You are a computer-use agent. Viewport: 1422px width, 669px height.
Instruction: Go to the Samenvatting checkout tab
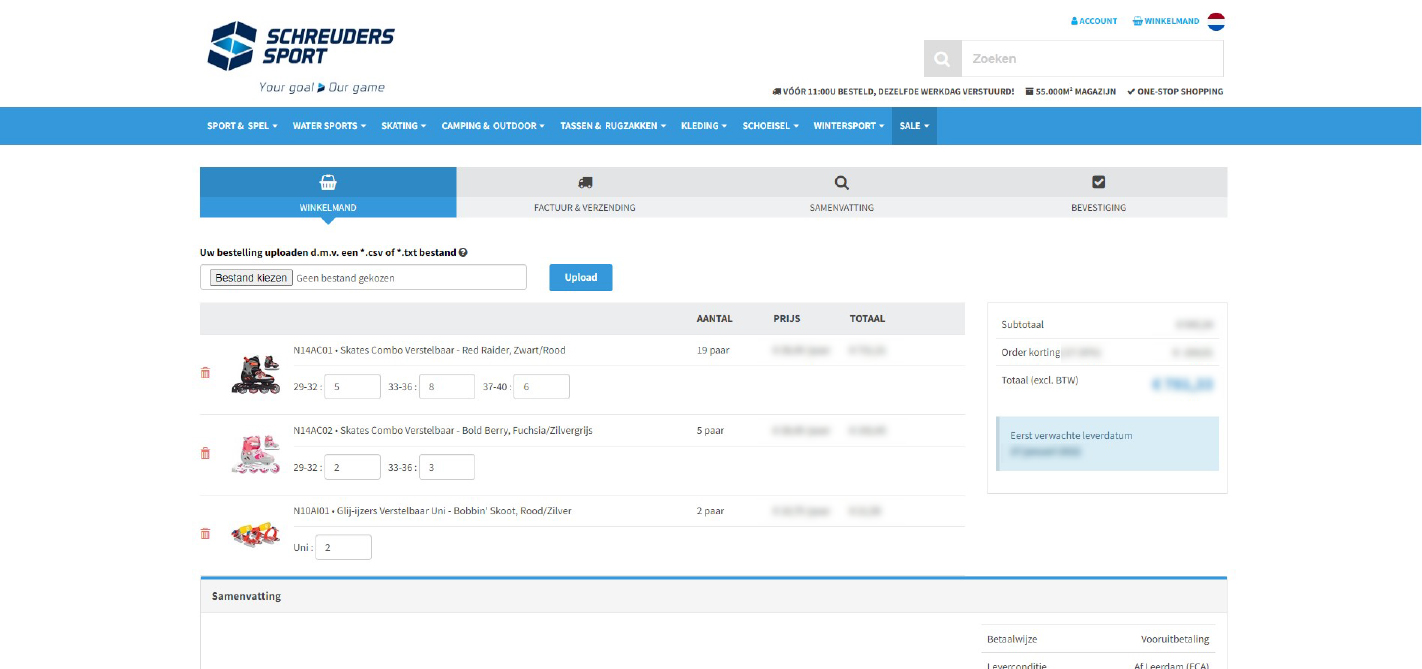(x=842, y=192)
